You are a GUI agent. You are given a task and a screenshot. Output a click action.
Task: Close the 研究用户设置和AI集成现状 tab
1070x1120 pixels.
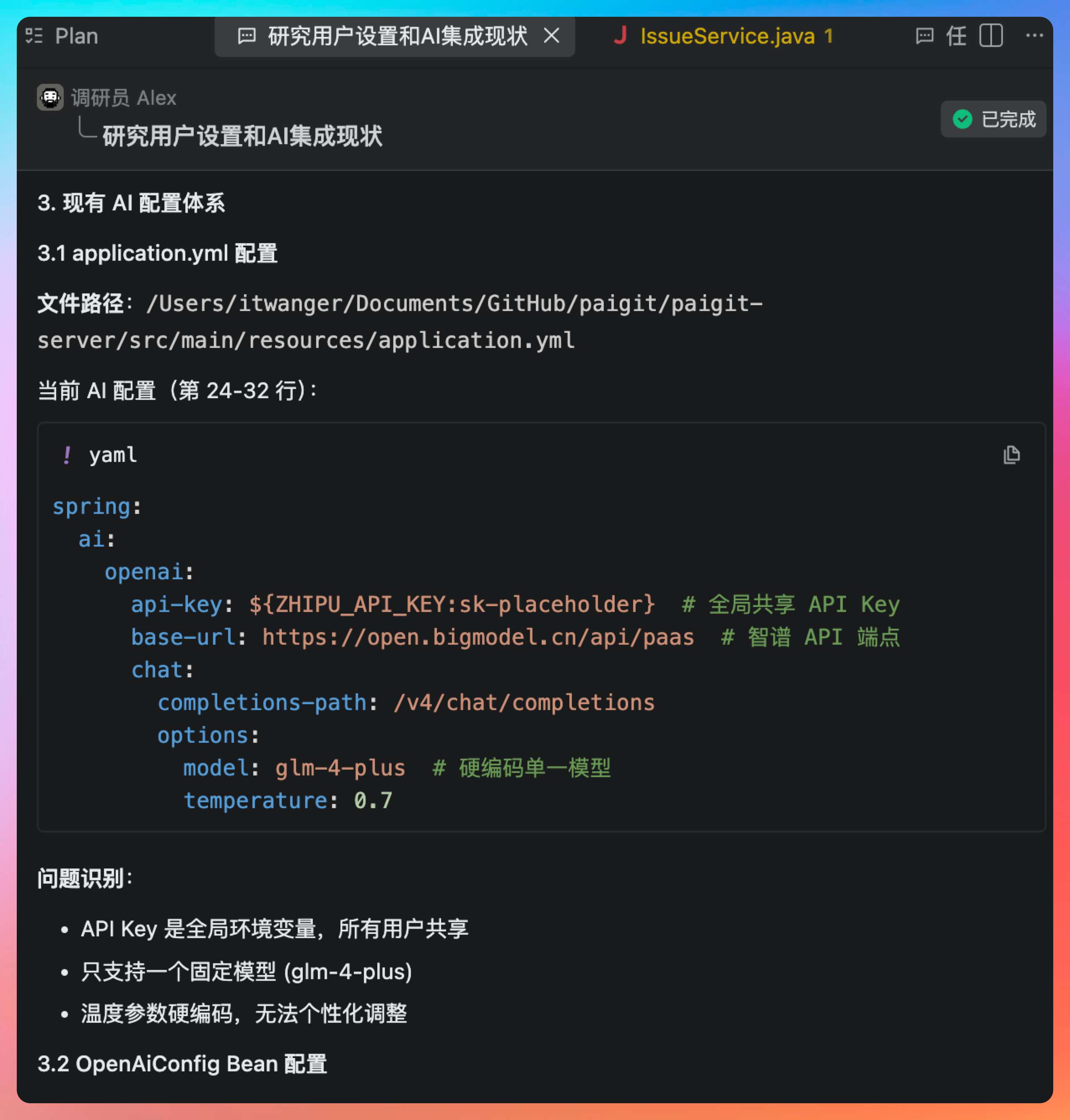551,36
